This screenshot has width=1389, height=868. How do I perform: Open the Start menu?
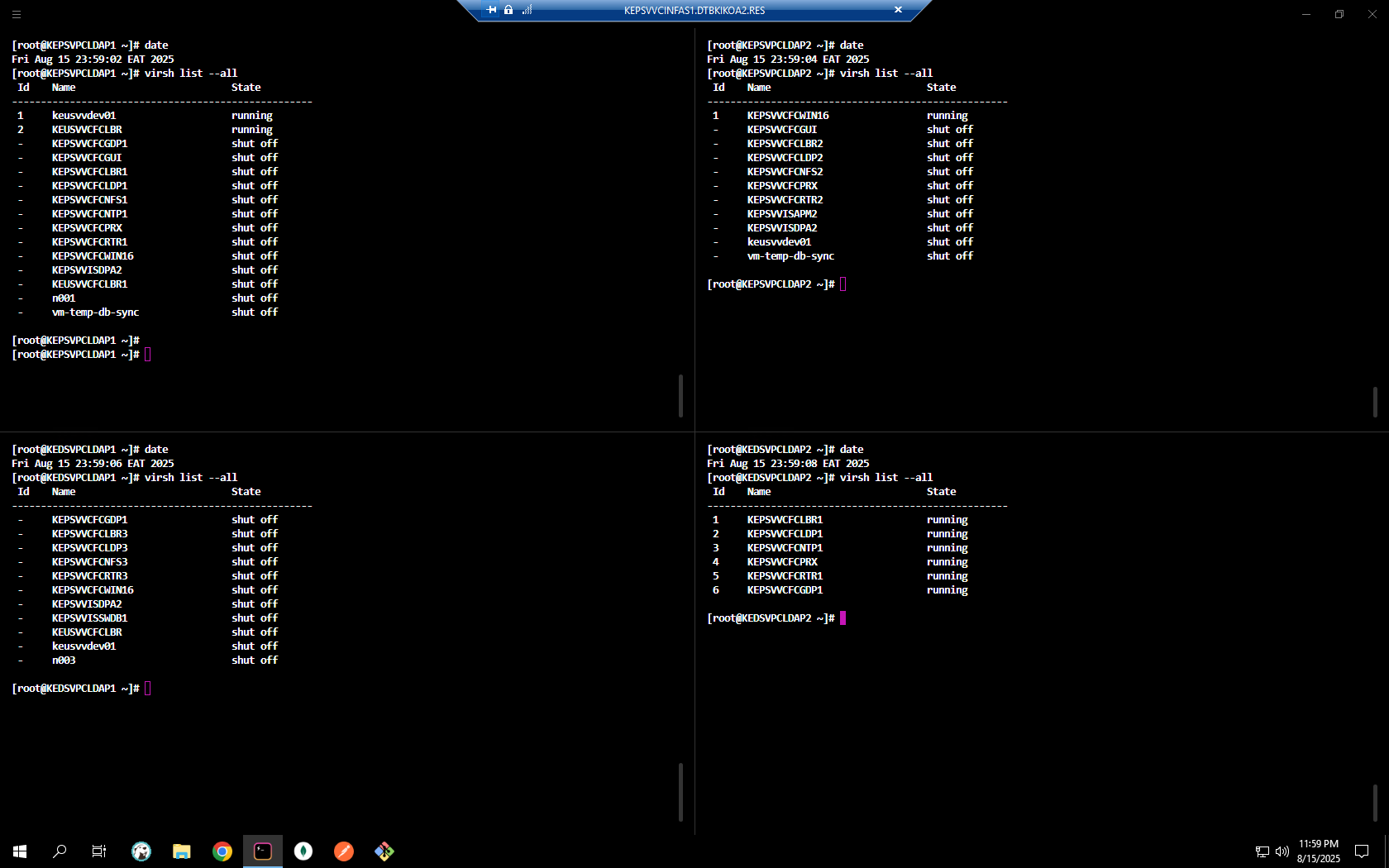18,851
